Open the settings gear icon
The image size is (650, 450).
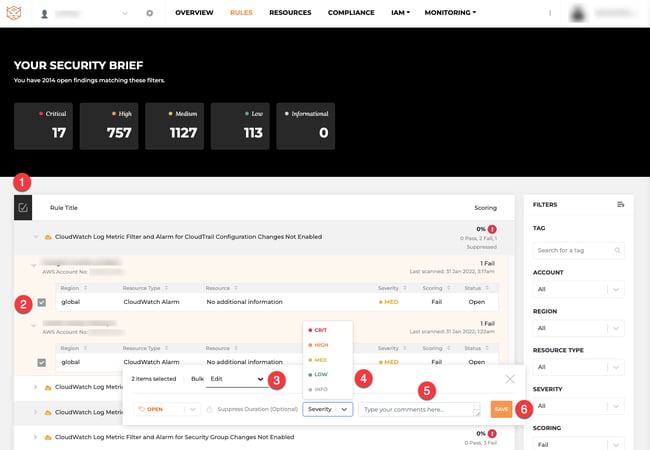[x=150, y=13]
